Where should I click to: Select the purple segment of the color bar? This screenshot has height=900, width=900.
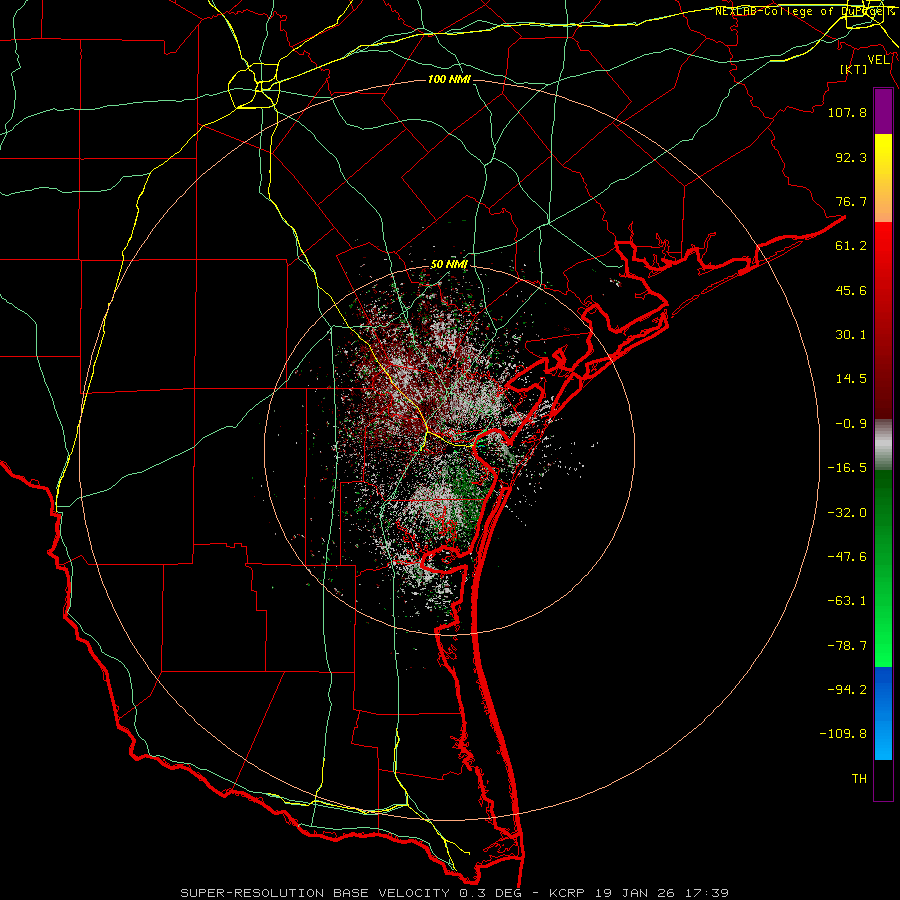pyautogui.click(x=883, y=111)
